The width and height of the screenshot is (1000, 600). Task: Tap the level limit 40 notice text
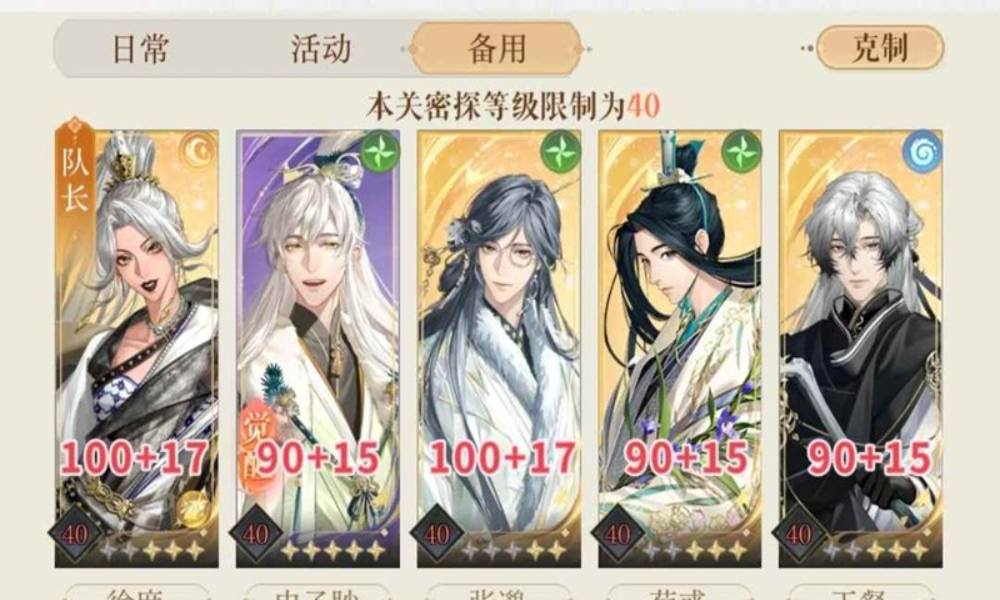click(513, 106)
